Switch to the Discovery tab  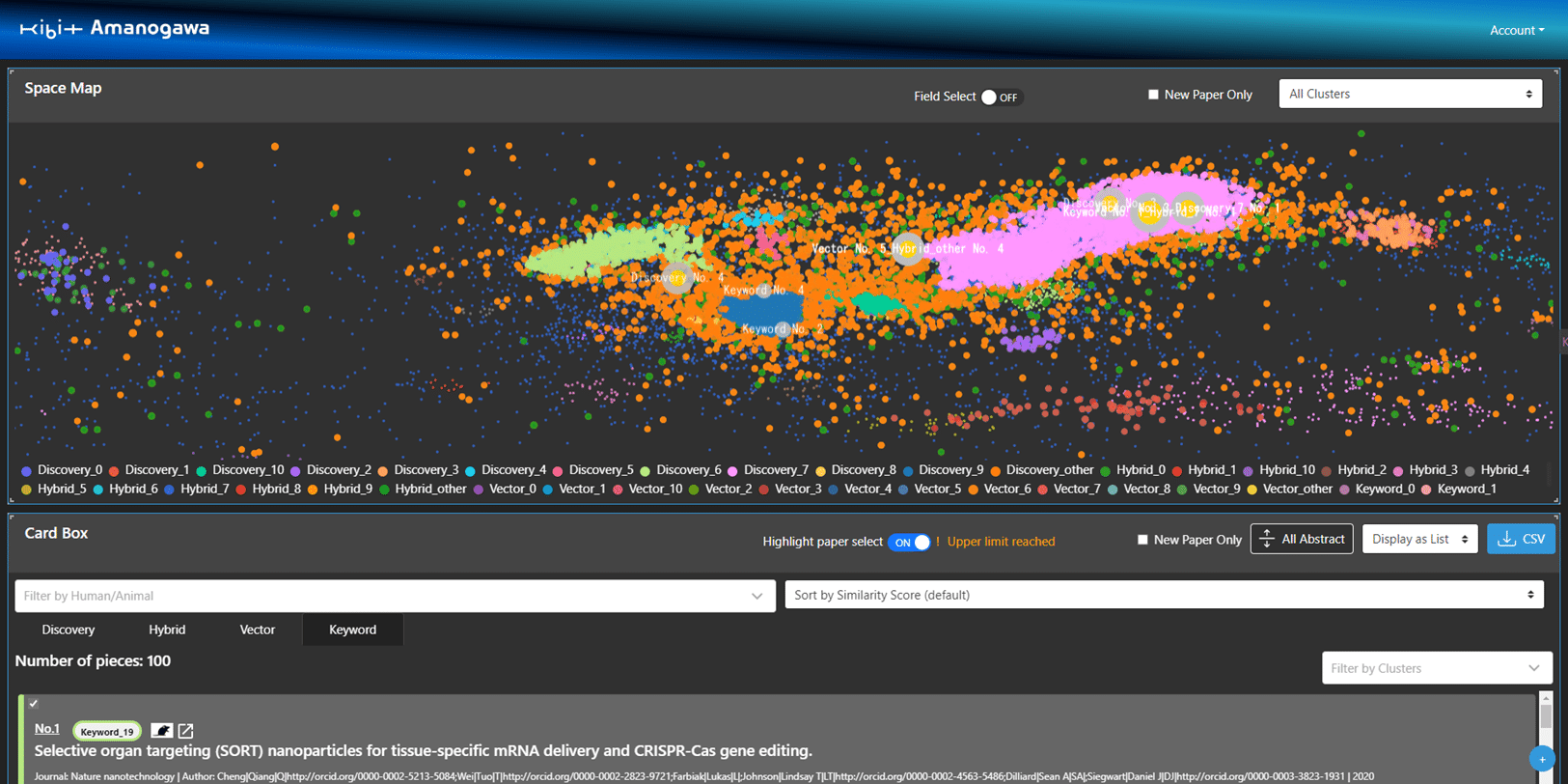(x=69, y=630)
